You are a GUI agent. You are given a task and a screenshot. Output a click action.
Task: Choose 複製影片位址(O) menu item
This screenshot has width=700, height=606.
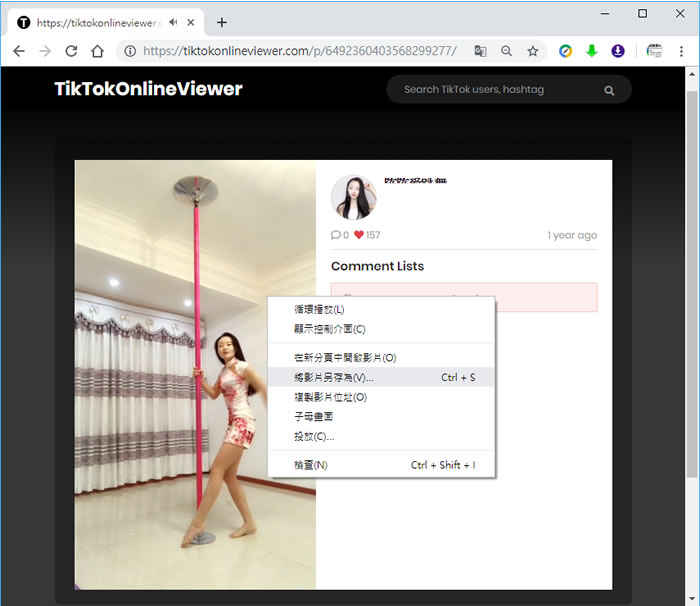tap(382, 397)
